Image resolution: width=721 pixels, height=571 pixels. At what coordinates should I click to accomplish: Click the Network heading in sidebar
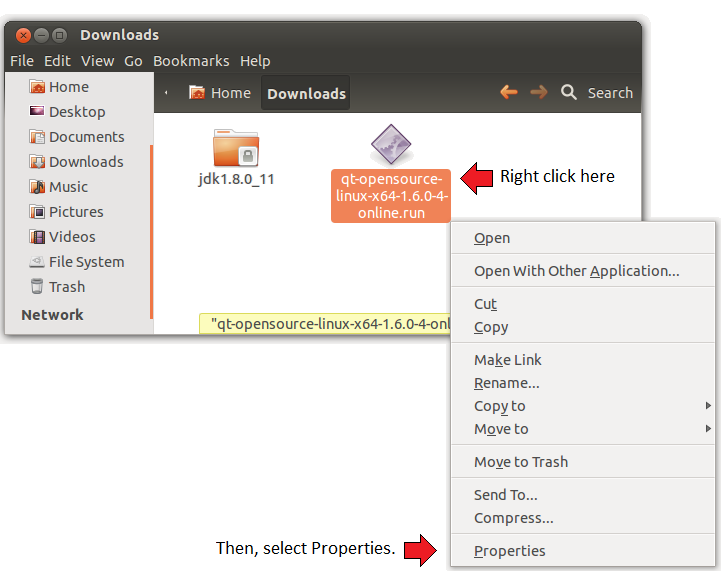52,315
